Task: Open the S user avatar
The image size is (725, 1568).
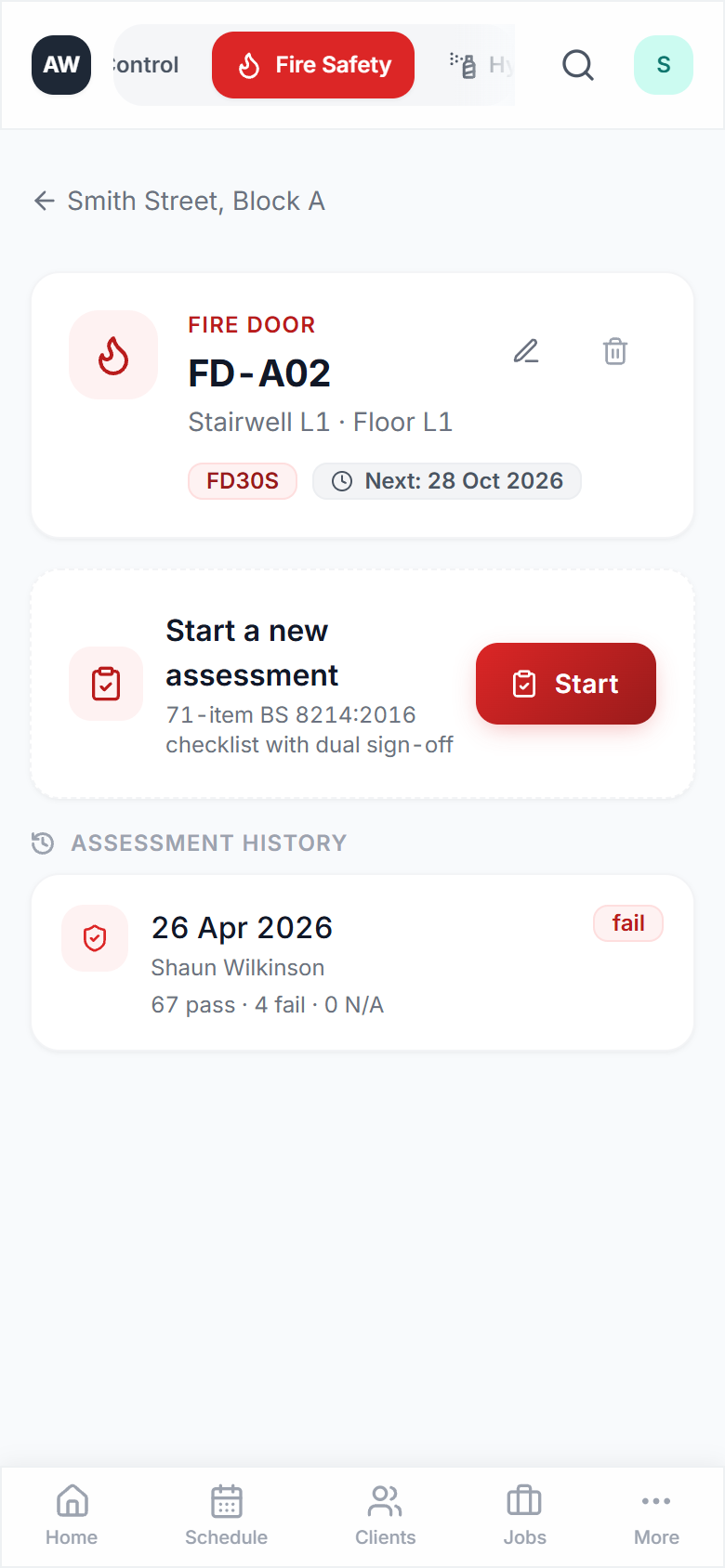Action: 664,65
